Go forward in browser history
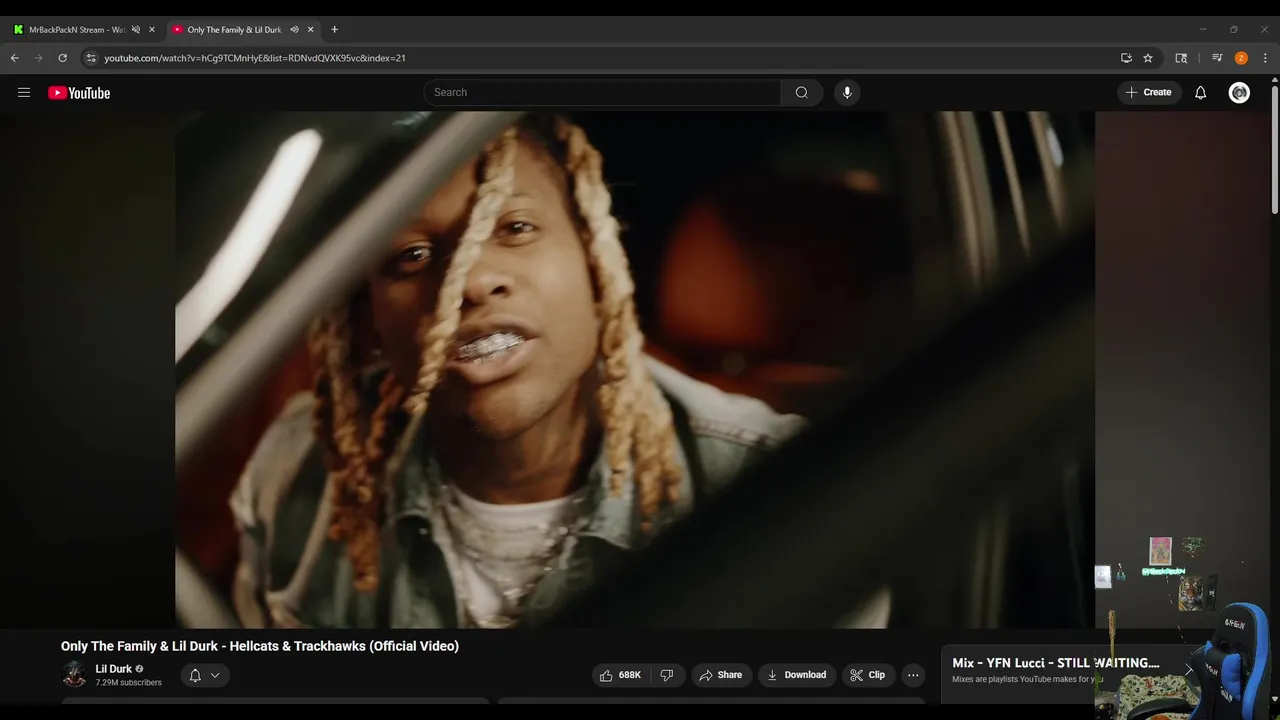Image resolution: width=1280 pixels, height=720 pixels. click(x=39, y=58)
